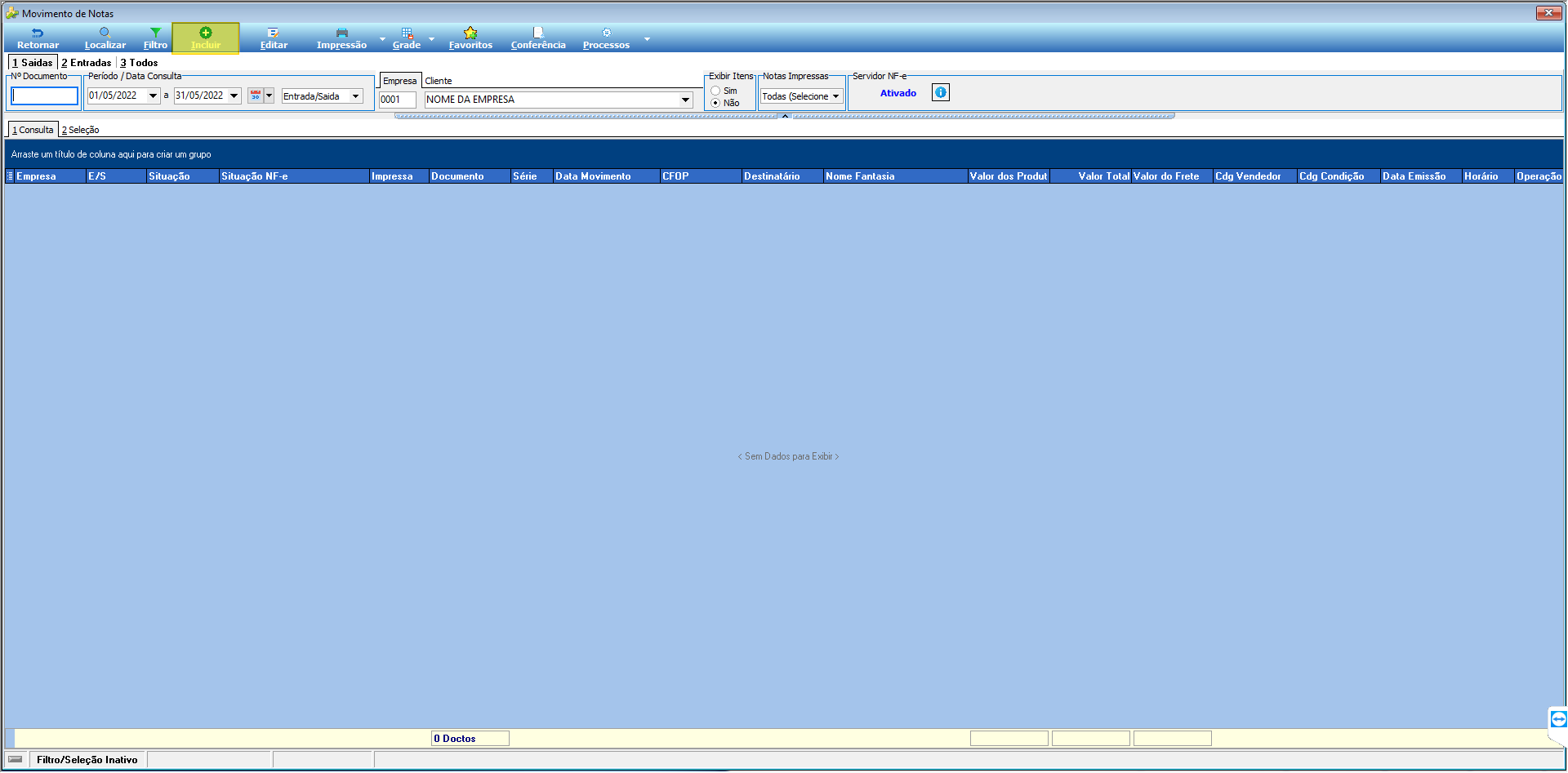Open the Localizar search tool
The width and height of the screenshot is (1568, 773).
tap(105, 38)
